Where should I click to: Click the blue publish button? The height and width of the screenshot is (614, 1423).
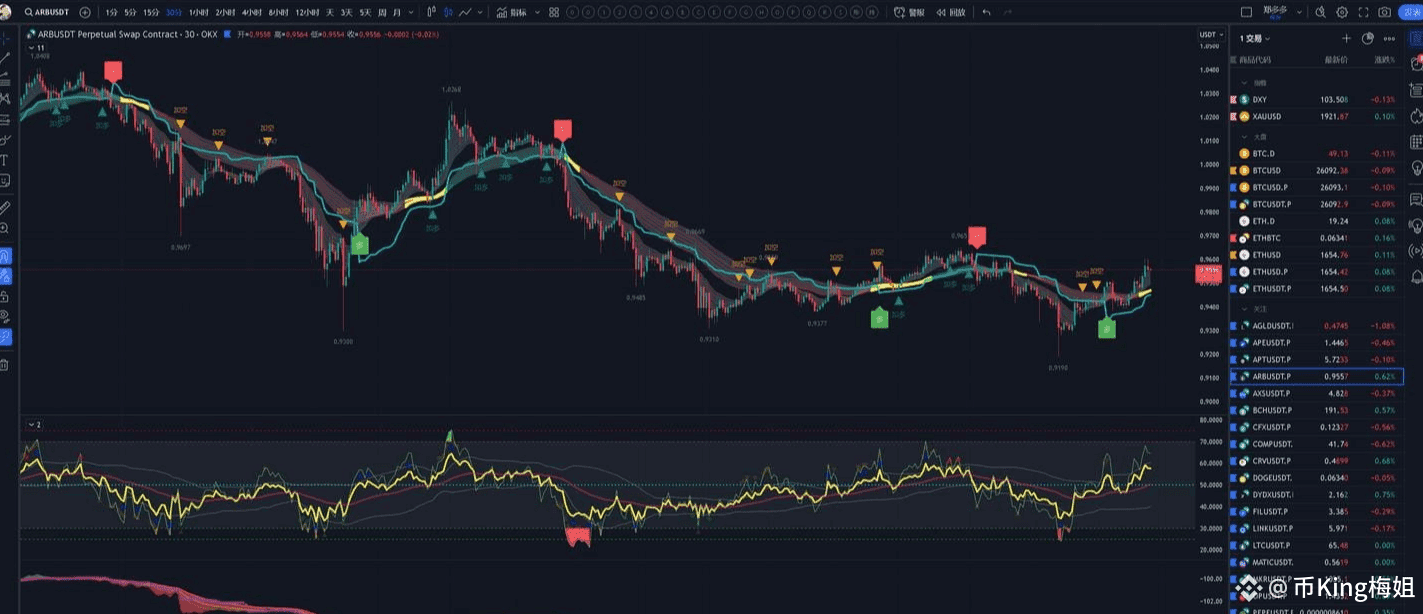click(x=1410, y=12)
